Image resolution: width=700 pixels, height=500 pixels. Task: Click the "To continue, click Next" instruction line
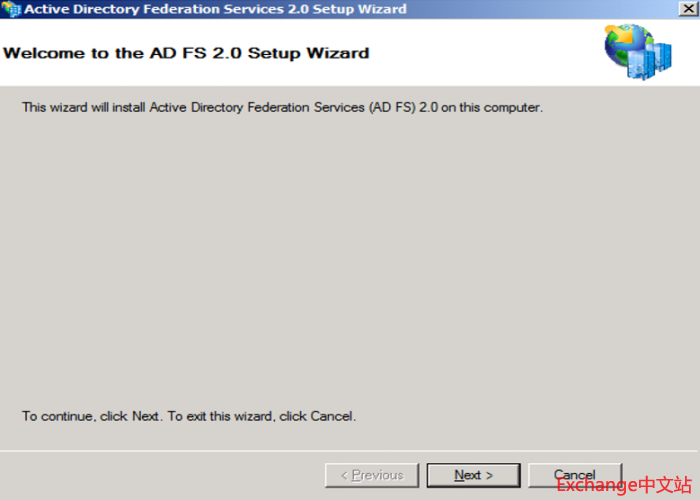tap(189, 416)
